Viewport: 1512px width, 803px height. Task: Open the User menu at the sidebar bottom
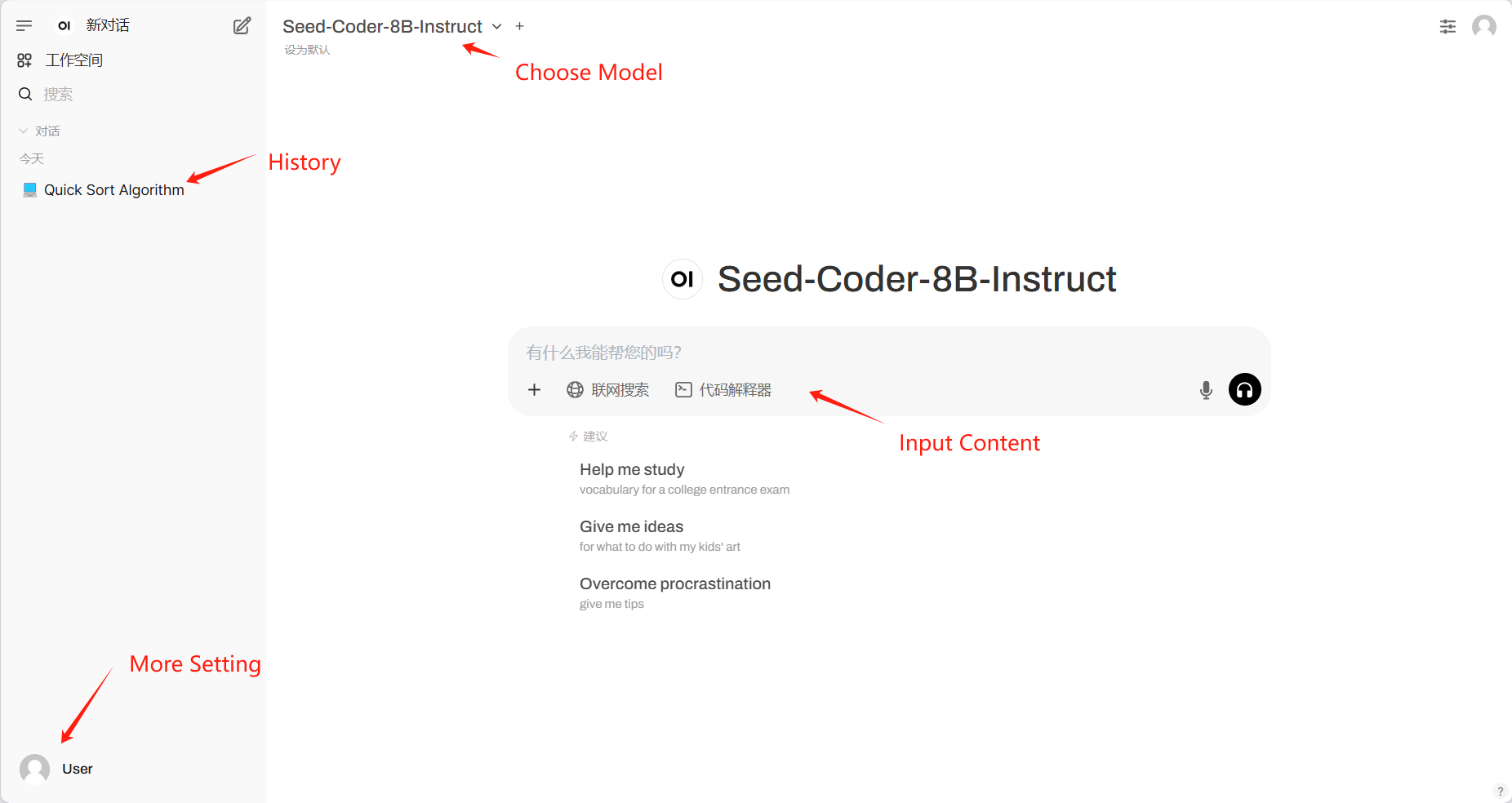(57, 769)
